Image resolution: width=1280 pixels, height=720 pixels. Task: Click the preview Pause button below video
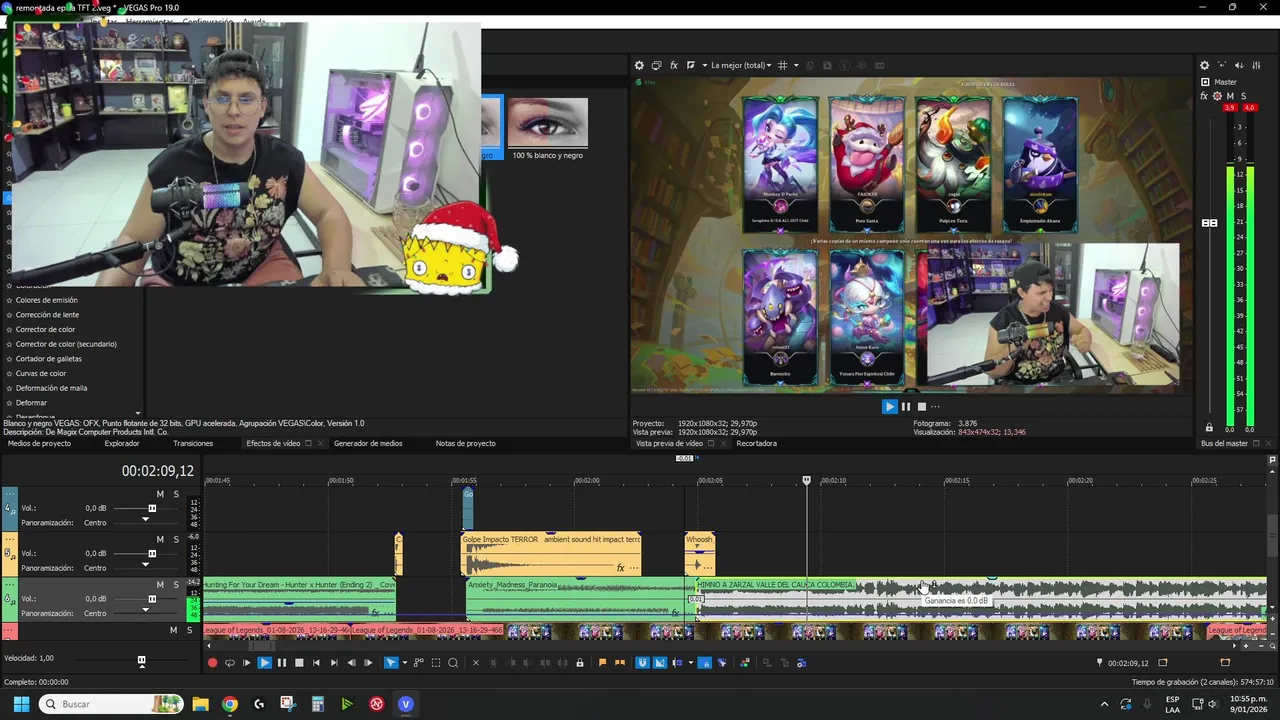click(x=906, y=406)
